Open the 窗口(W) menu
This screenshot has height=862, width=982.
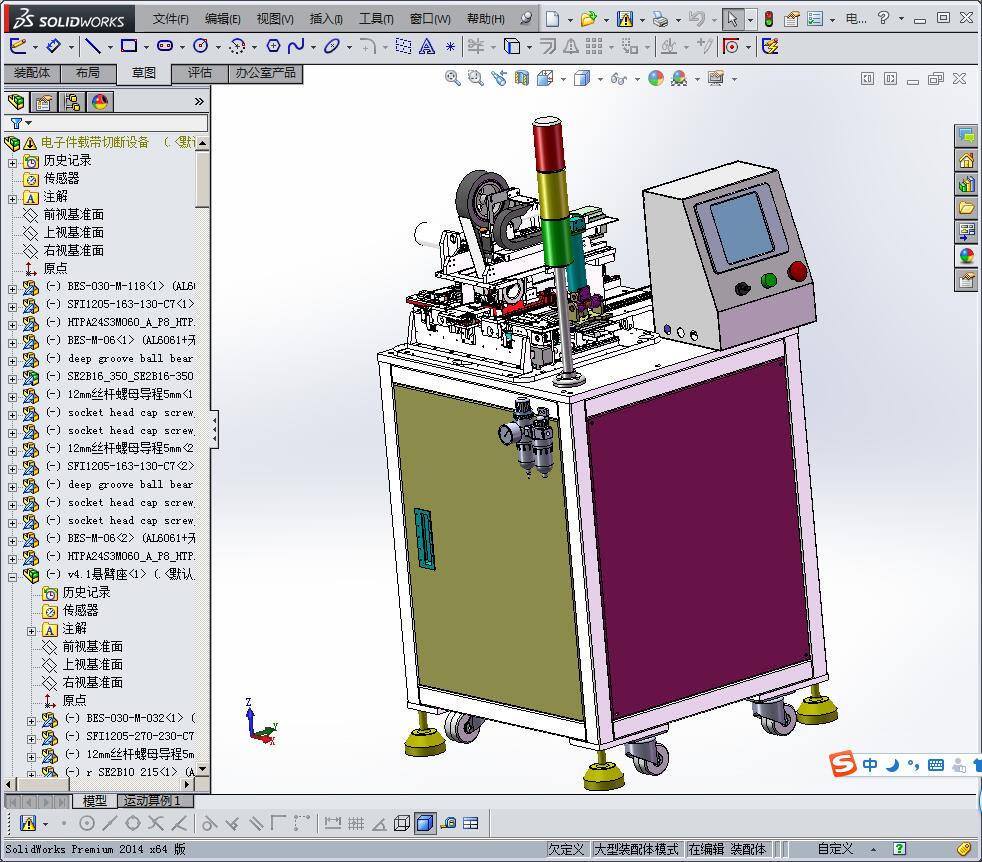click(430, 19)
